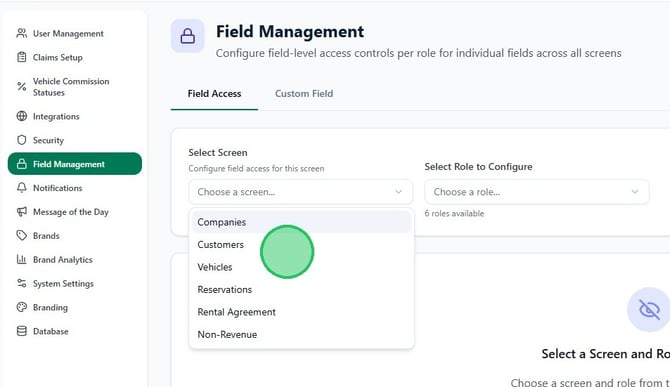
Task: Open Branding in the sidebar
Action: tap(75, 308)
